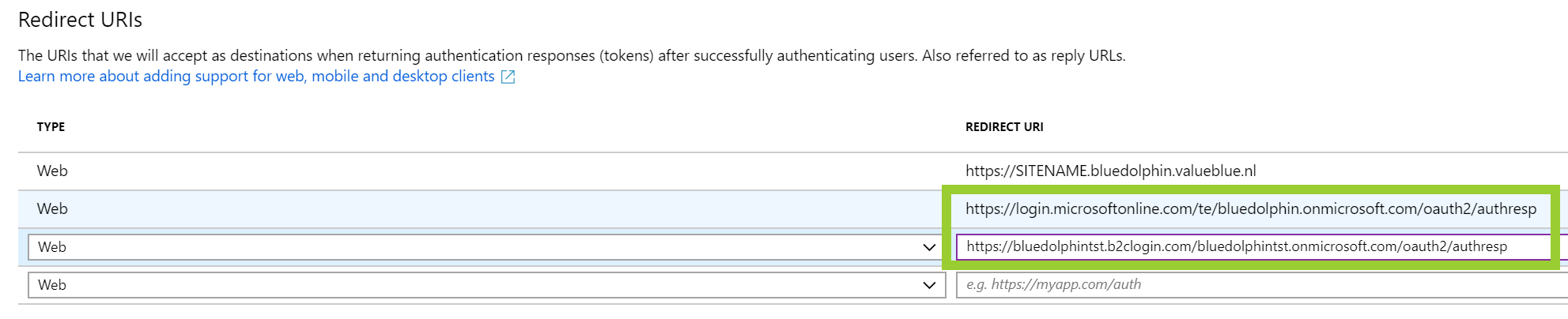Select the login.microsoftonline.com redirect URI entry
The image size is (1568, 319).
1251,208
